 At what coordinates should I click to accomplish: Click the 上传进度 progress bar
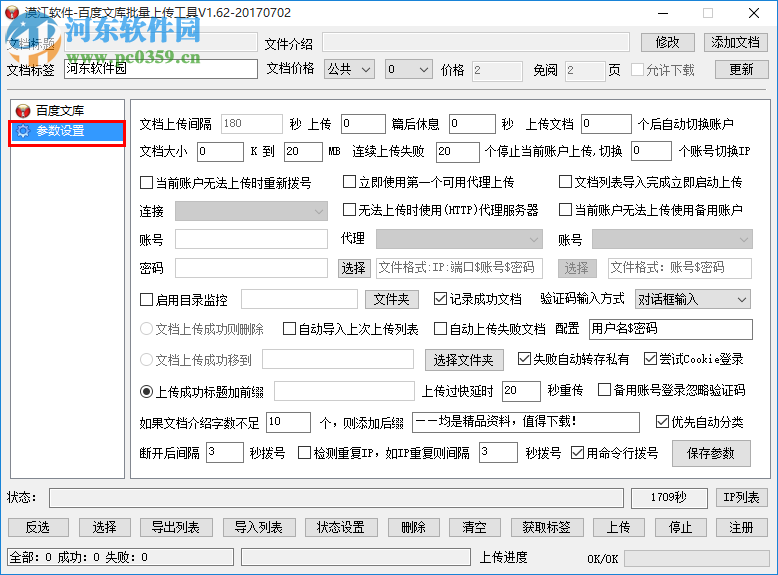click(696, 558)
